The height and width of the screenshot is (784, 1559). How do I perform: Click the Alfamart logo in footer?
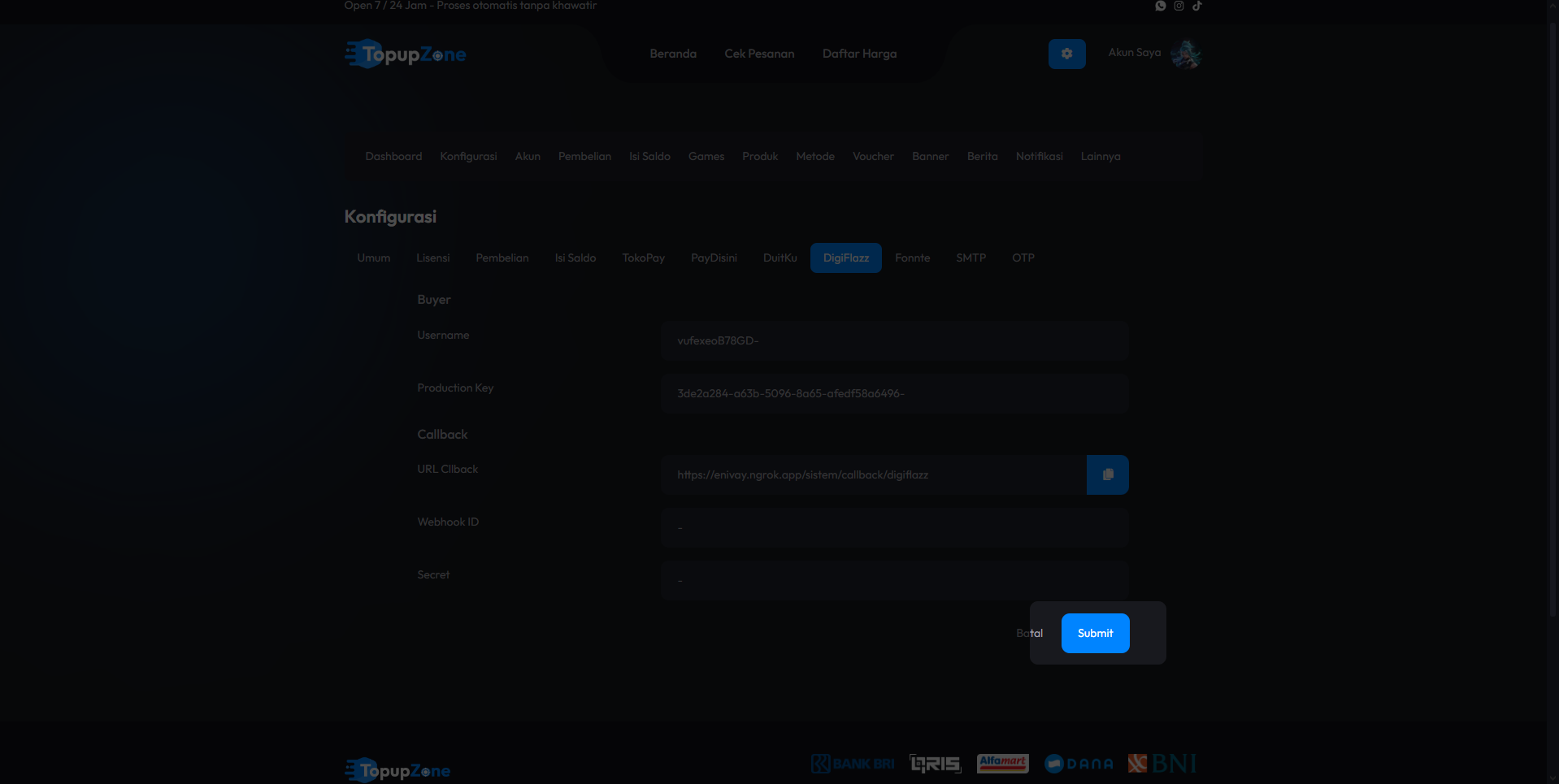click(1002, 764)
